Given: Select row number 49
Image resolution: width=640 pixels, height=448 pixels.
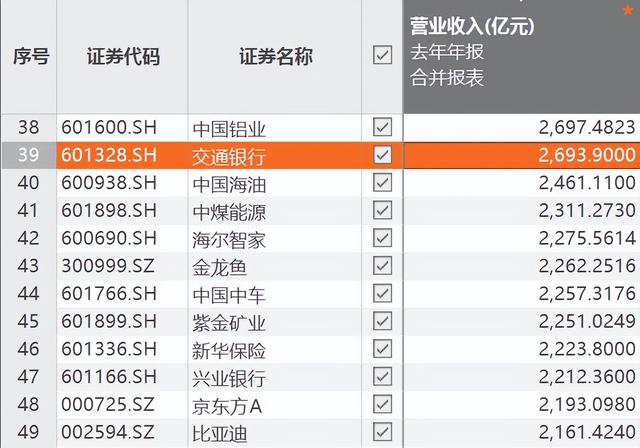Looking at the screenshot, I should coord(28,432).
